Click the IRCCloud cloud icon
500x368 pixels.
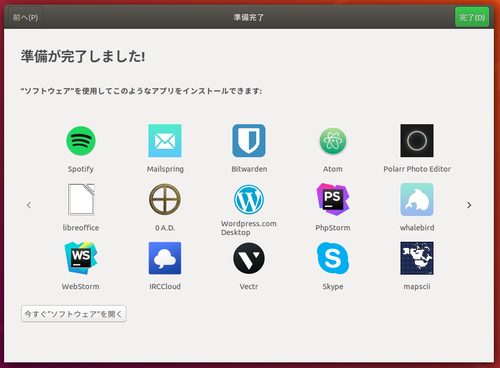coord(165,258)
